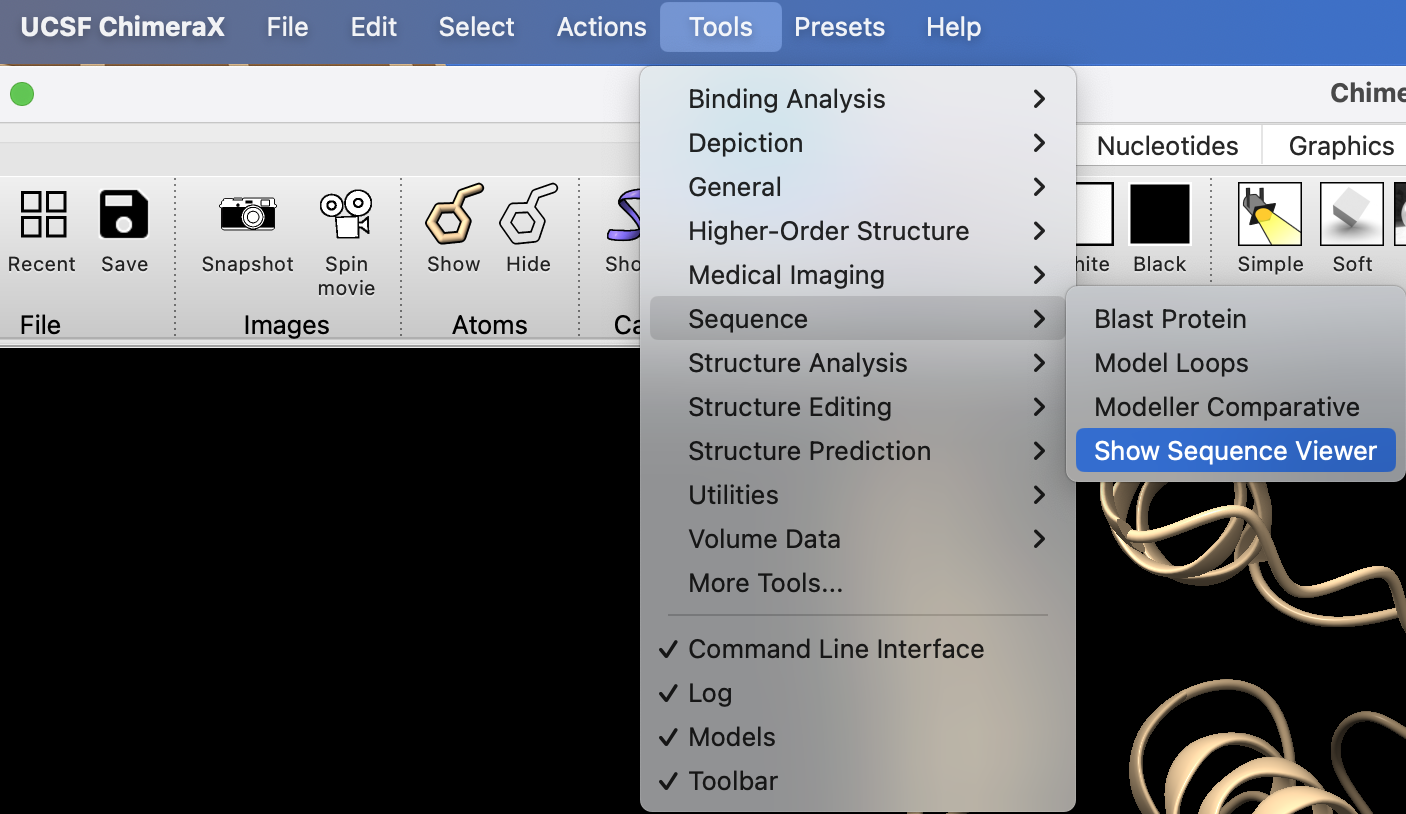1406x814 pixels.
Task: Click the Recent files icon
Action: click(x=43, y=215)
